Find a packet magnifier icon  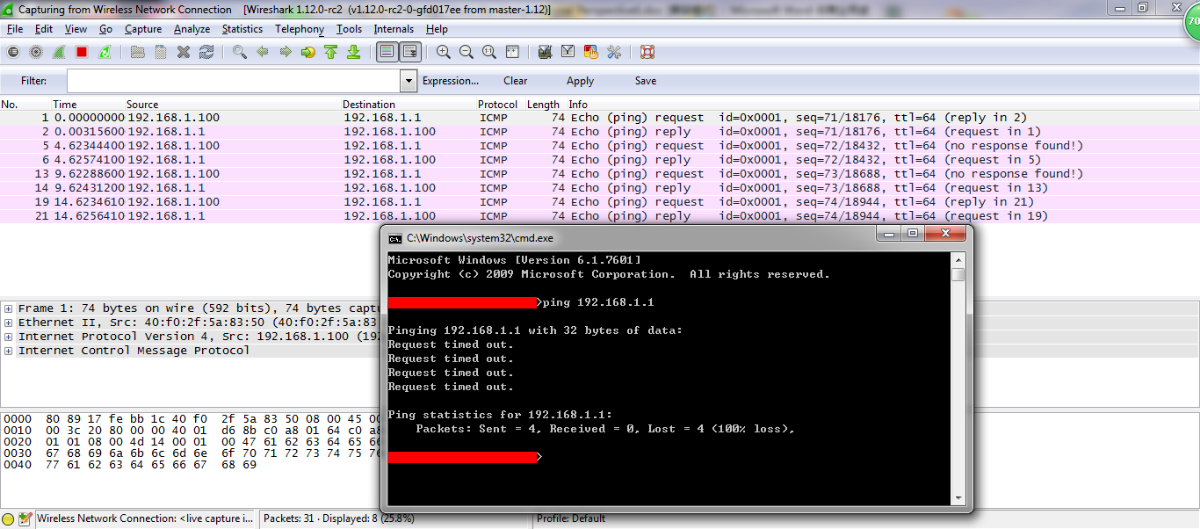240,51
